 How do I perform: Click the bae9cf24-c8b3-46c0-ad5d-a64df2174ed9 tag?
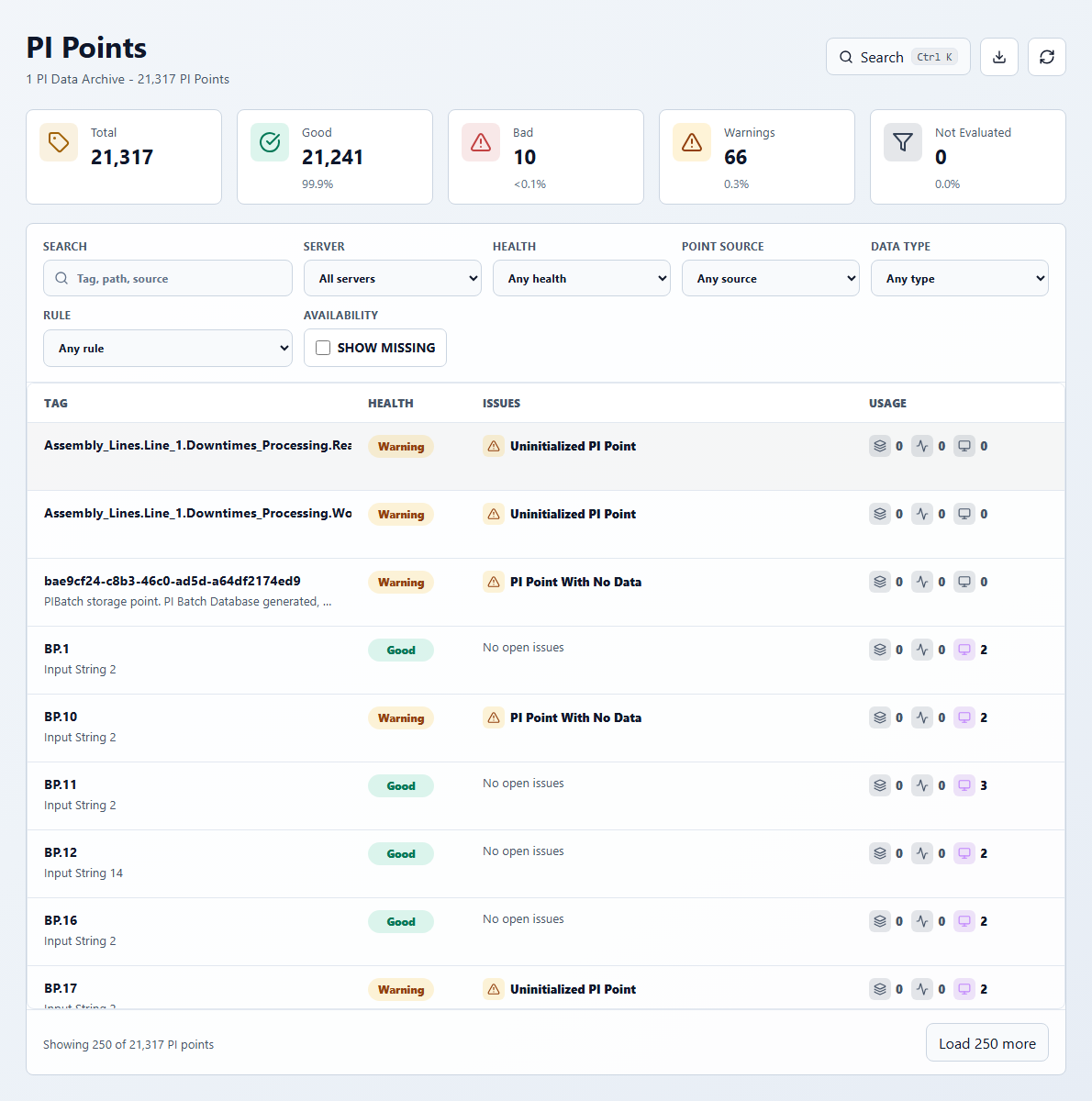pyautogui.click(x=173, y=581)
